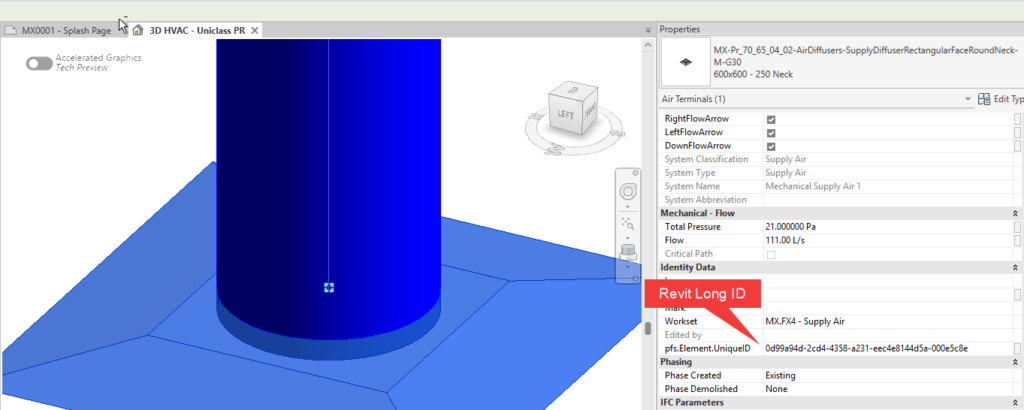Viewport: 1024px width, 410px height.
Task: Click the top face of the ViewCube
Action: coord(574,89)
